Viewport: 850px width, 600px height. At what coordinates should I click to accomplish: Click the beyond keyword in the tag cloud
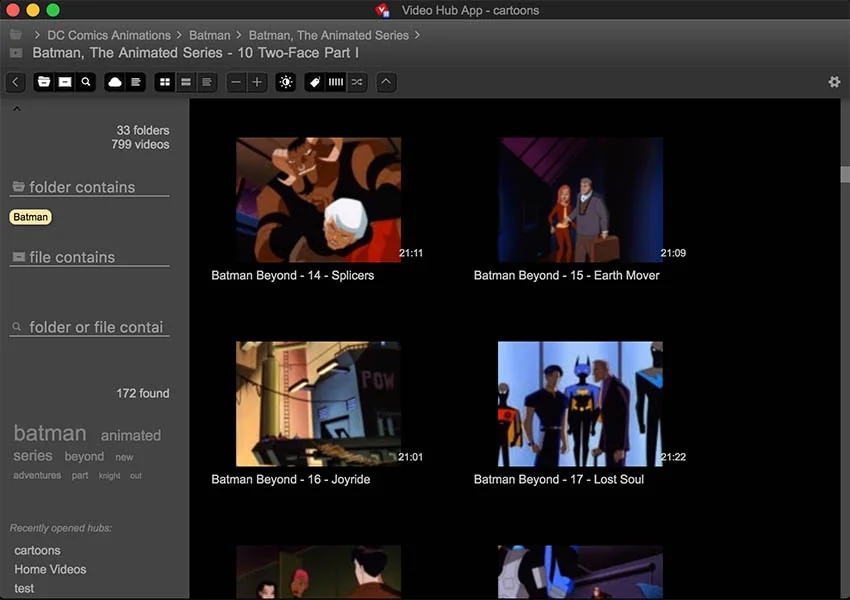coord(84,456)
